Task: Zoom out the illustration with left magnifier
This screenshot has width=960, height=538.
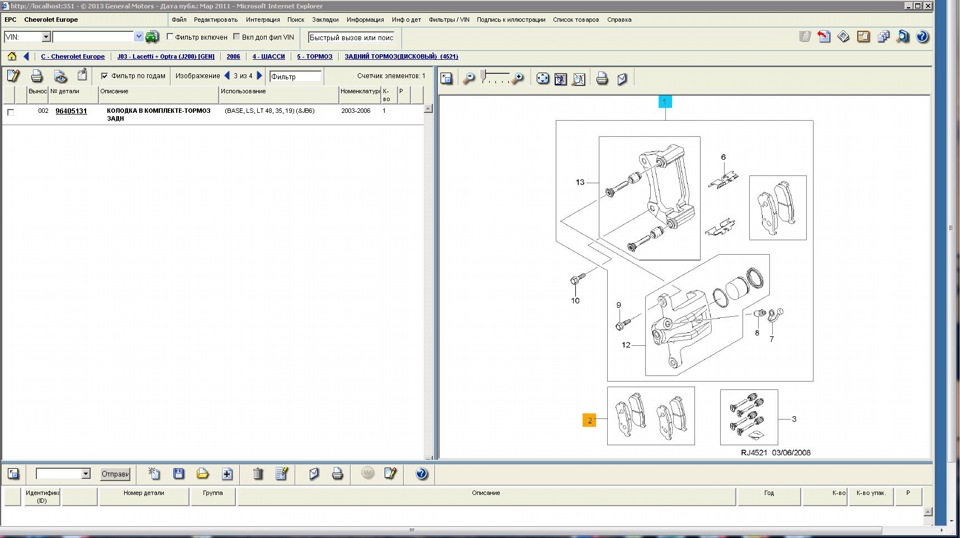Action: [468, 78]
